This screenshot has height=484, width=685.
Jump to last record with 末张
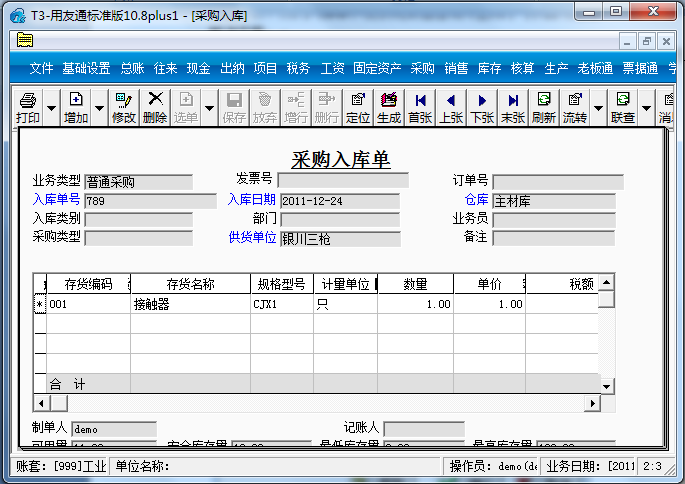pyautogui.click(x=513, y=108)
